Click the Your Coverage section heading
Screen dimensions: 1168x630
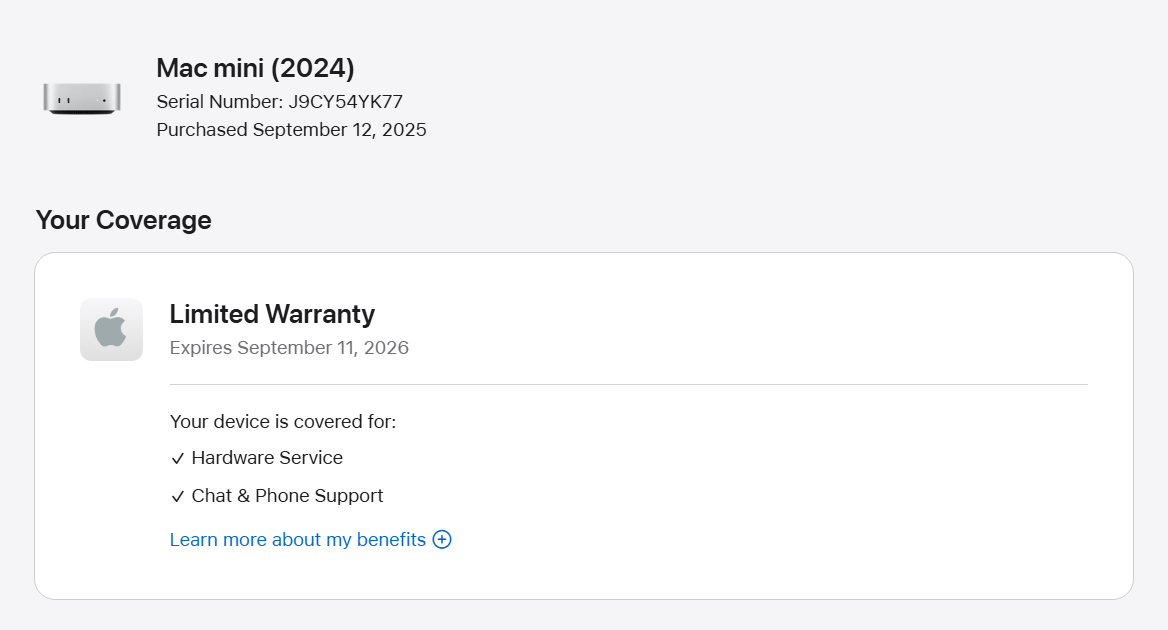click(124, 220)
